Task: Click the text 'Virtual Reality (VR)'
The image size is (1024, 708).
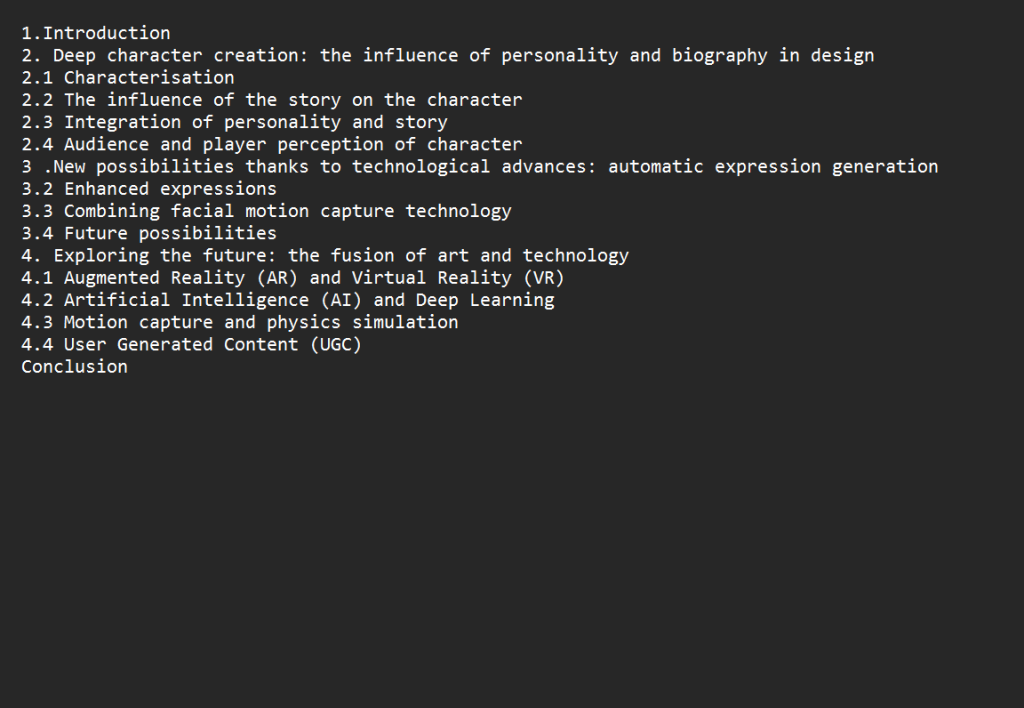Action: point(458,278)
